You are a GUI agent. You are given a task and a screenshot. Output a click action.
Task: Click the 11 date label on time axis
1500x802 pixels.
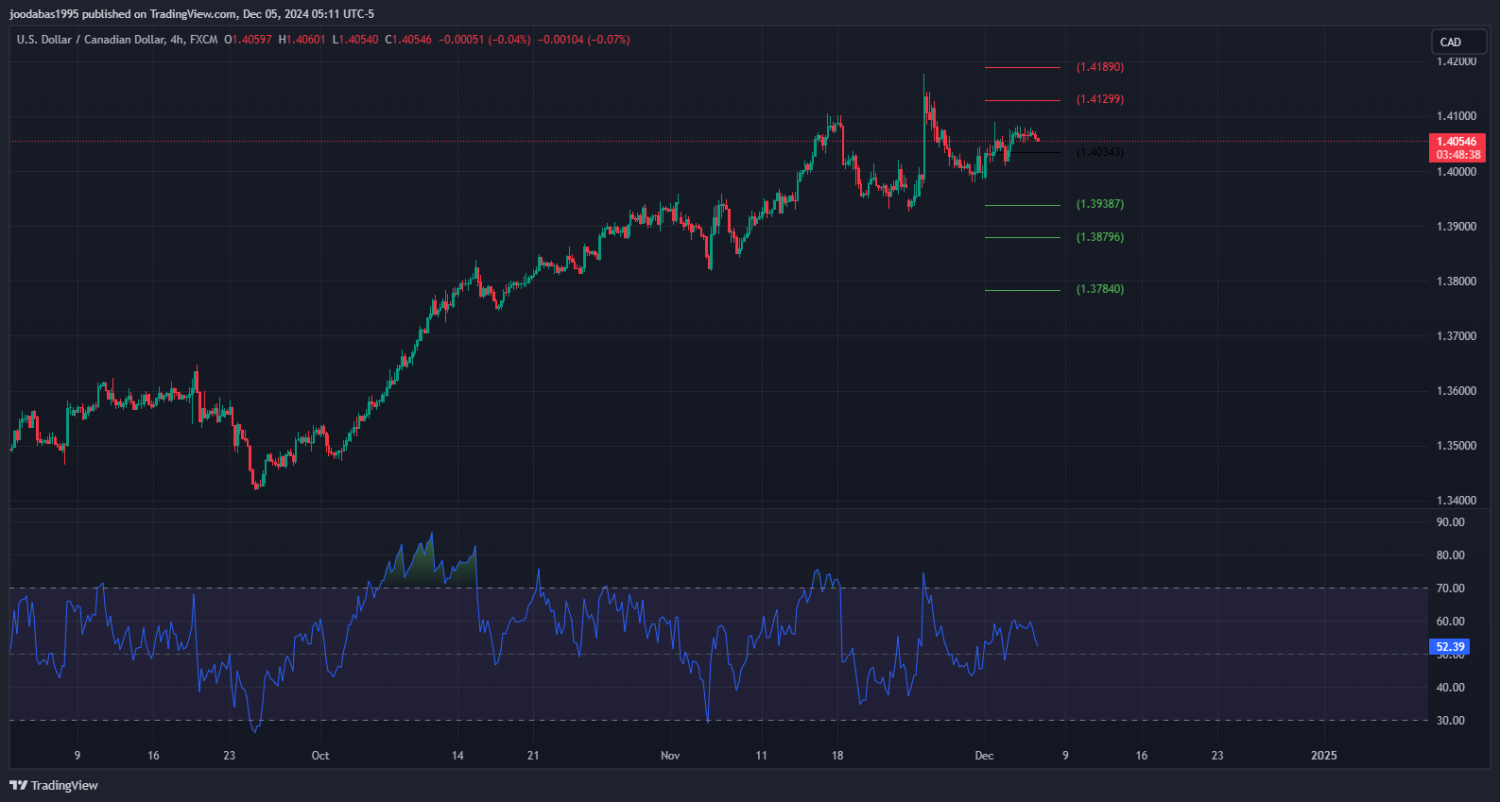761,755
